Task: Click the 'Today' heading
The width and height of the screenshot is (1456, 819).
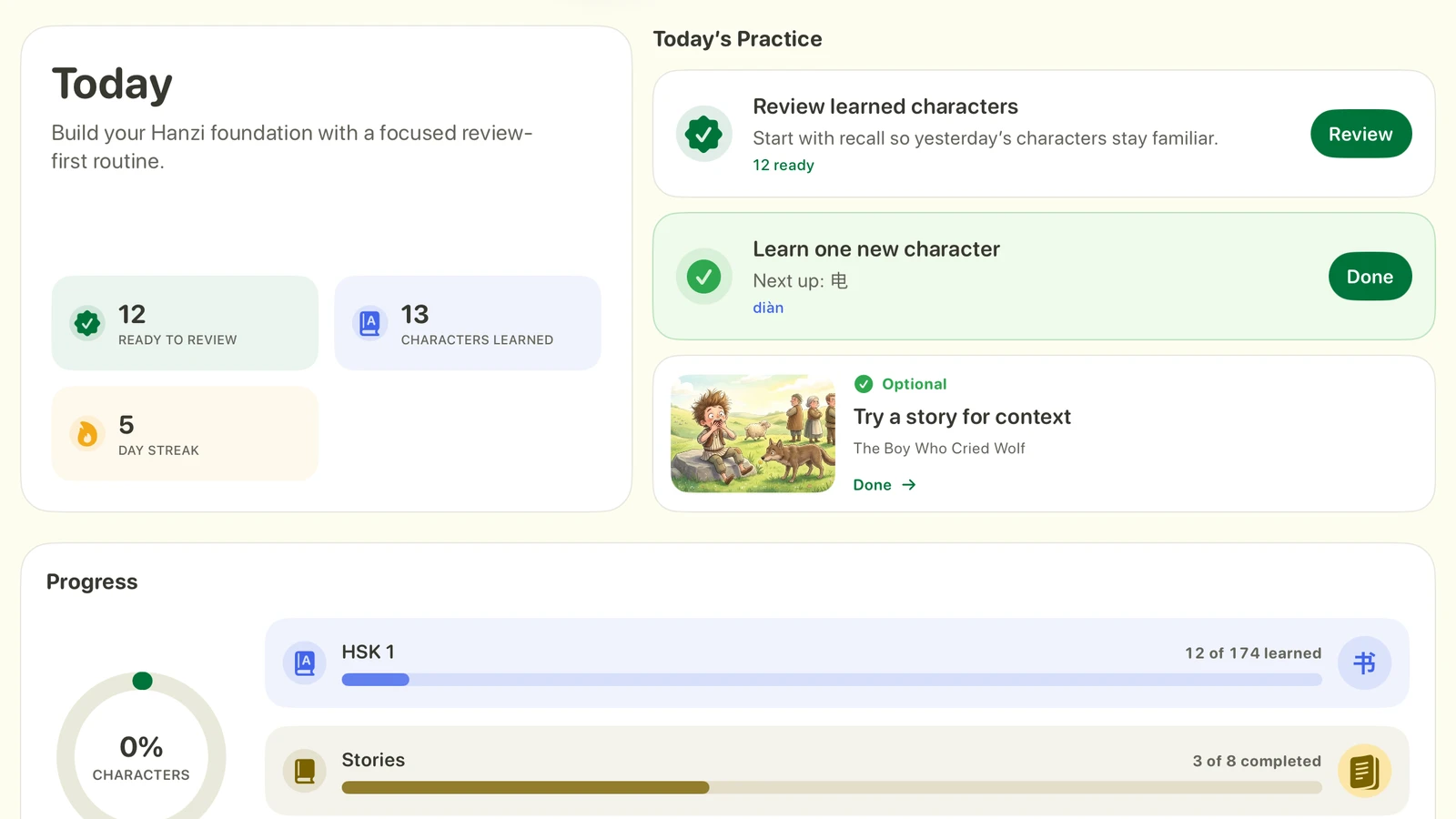Action: click(x=112, y=84)
